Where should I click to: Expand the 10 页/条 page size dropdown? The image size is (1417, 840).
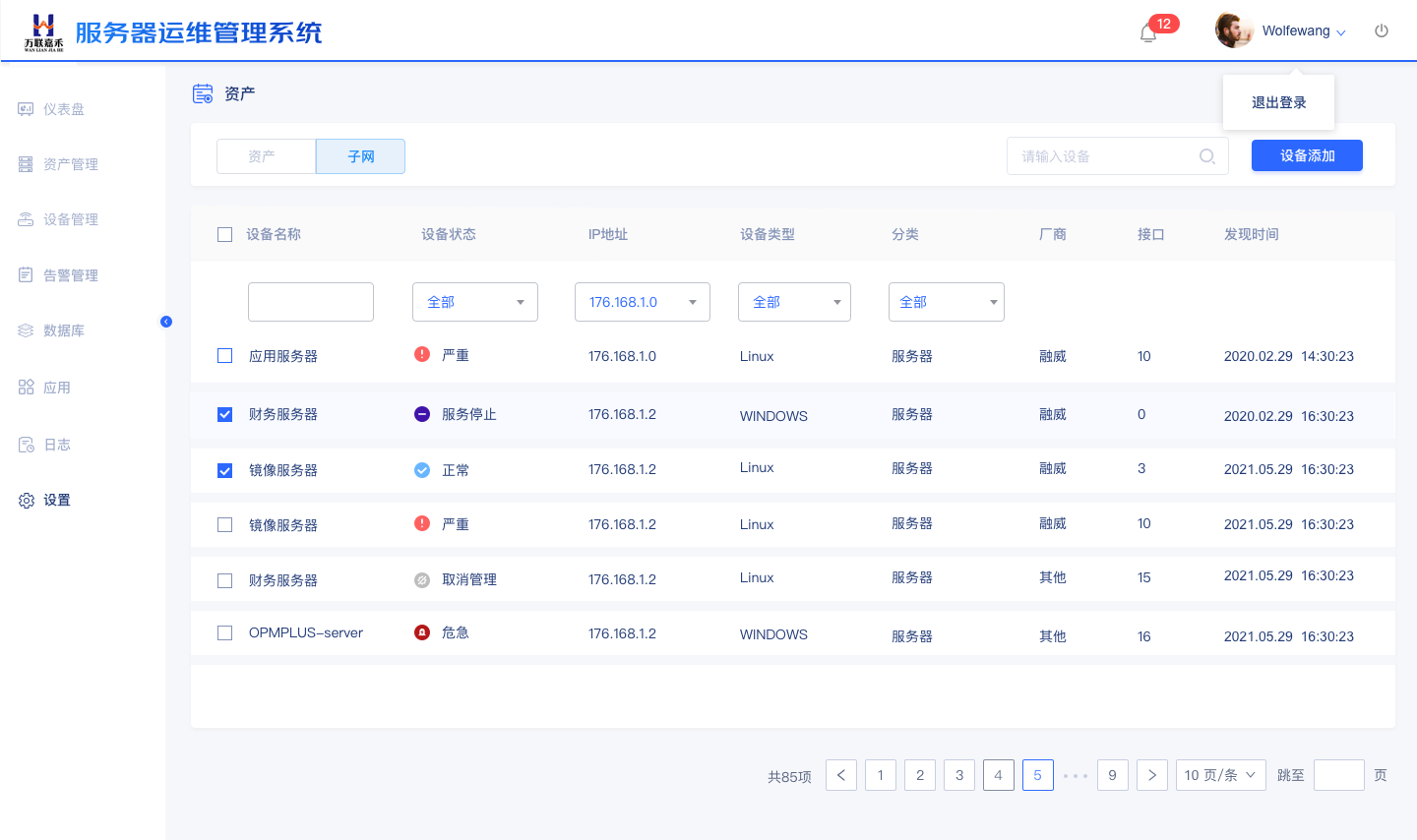pos(1220,775)
